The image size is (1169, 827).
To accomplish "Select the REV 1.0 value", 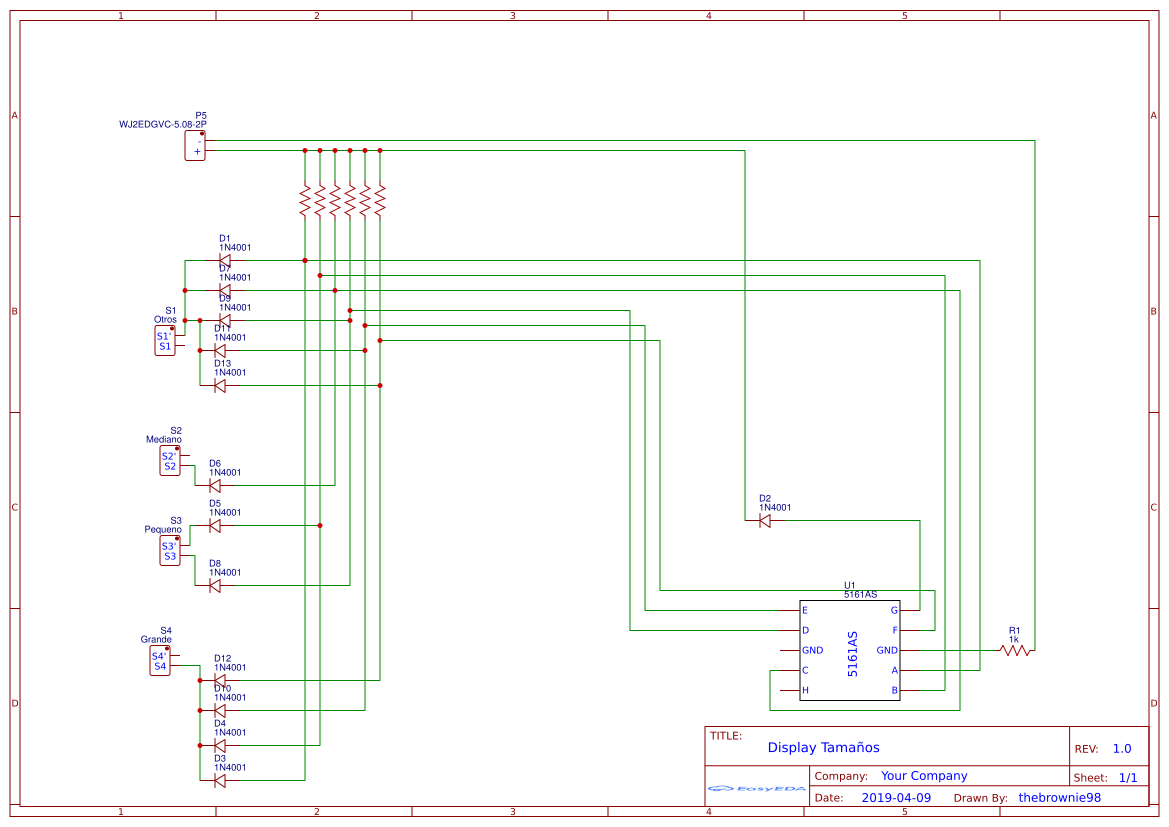I will click(x=1121, y=749).
